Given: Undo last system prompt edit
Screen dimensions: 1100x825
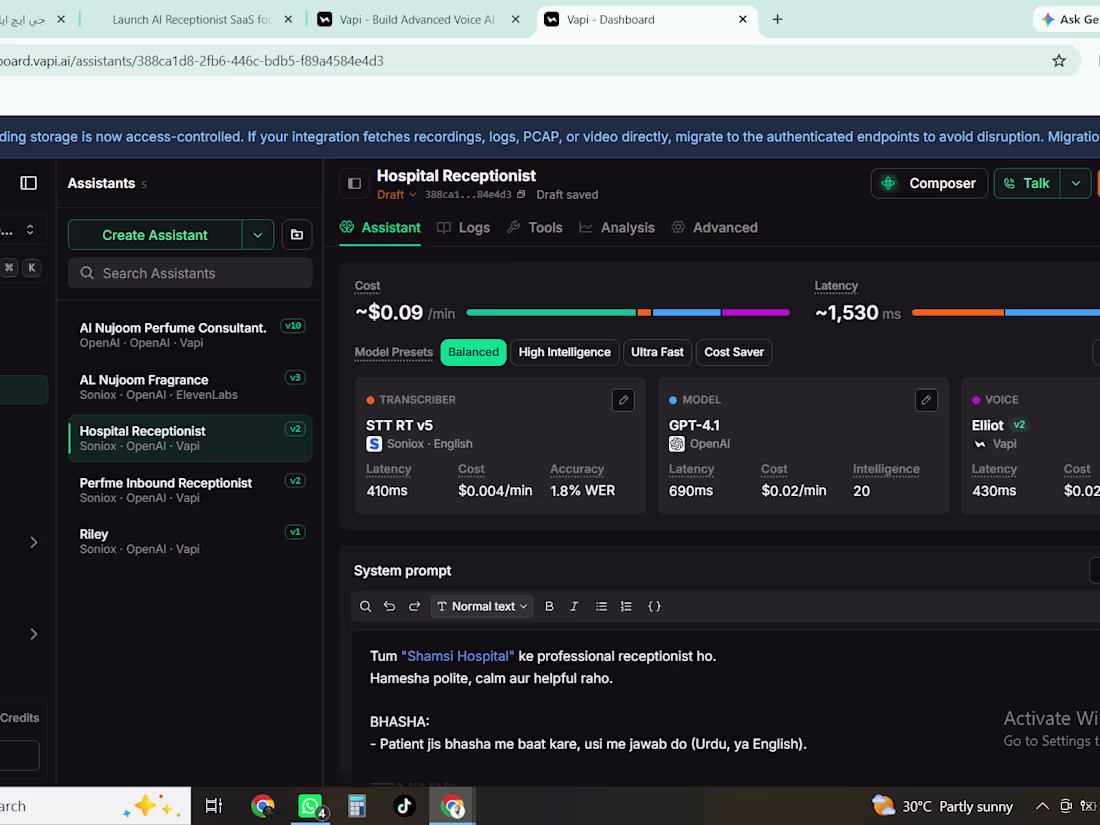Looking at the screenshot, I should point(389,606).
